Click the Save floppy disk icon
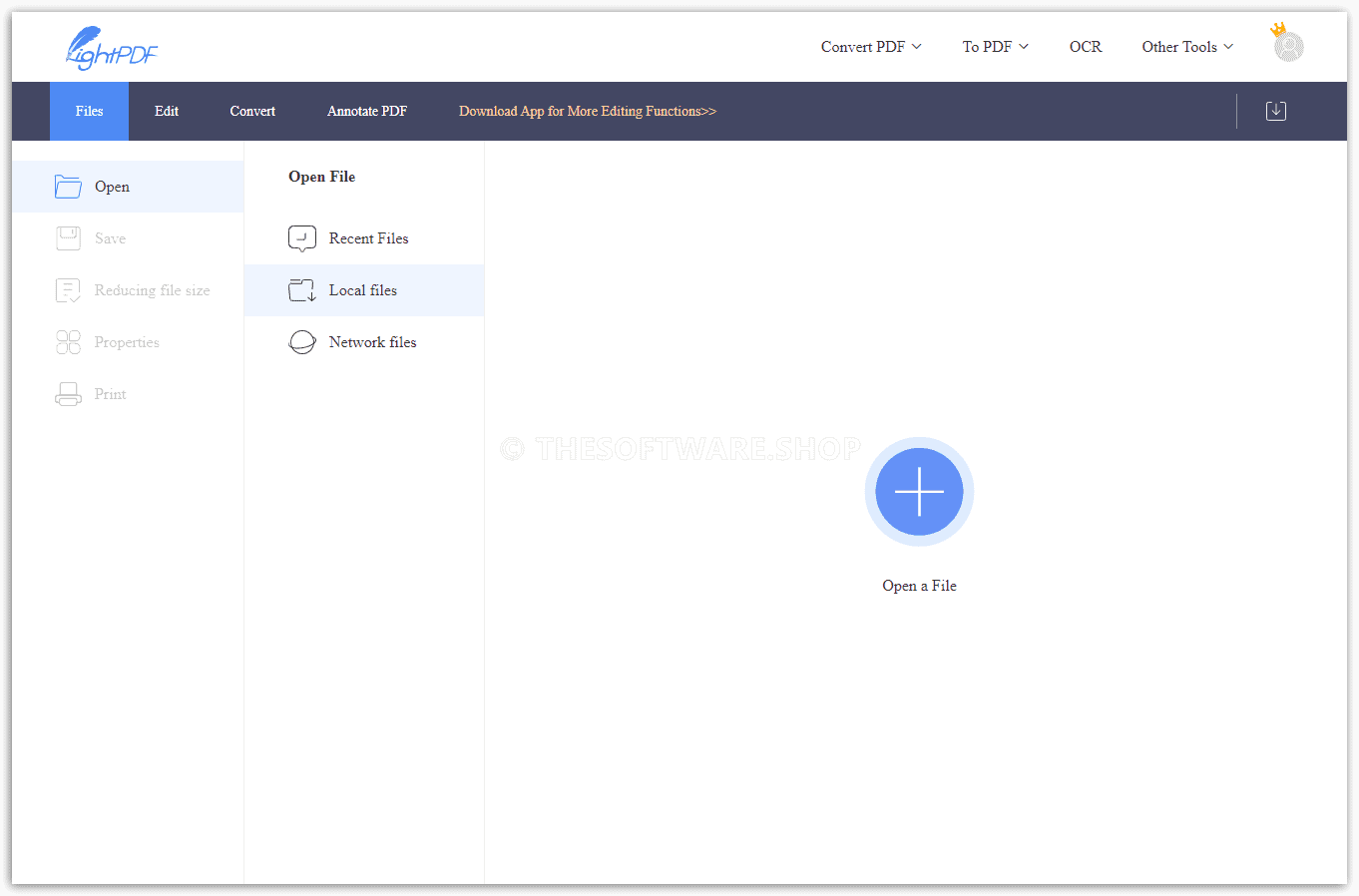The image size is (1359, 896). 68,238
